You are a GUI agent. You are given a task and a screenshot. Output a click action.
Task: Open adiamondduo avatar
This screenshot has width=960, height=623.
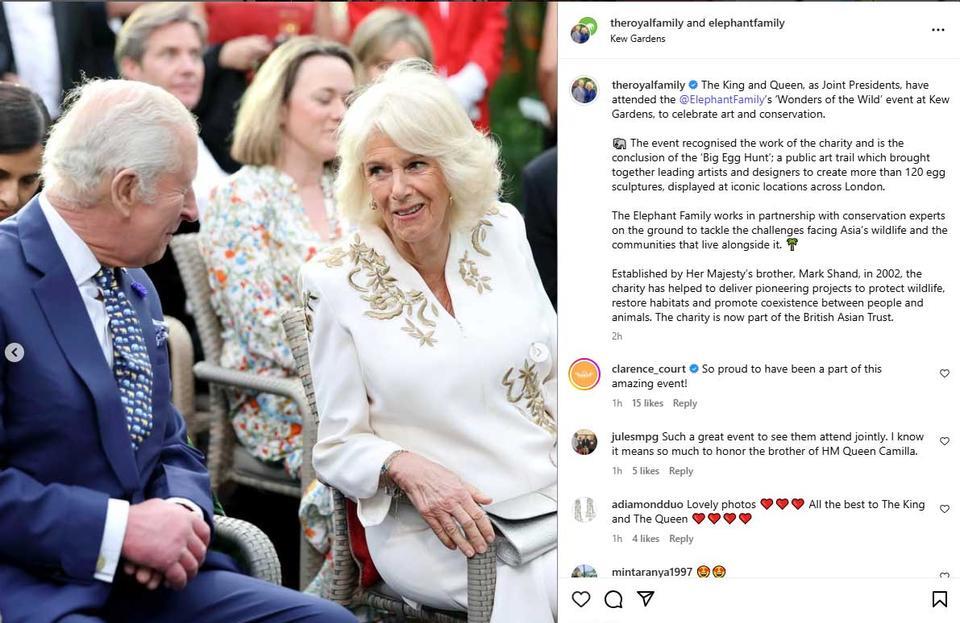[x=584, y=510]
